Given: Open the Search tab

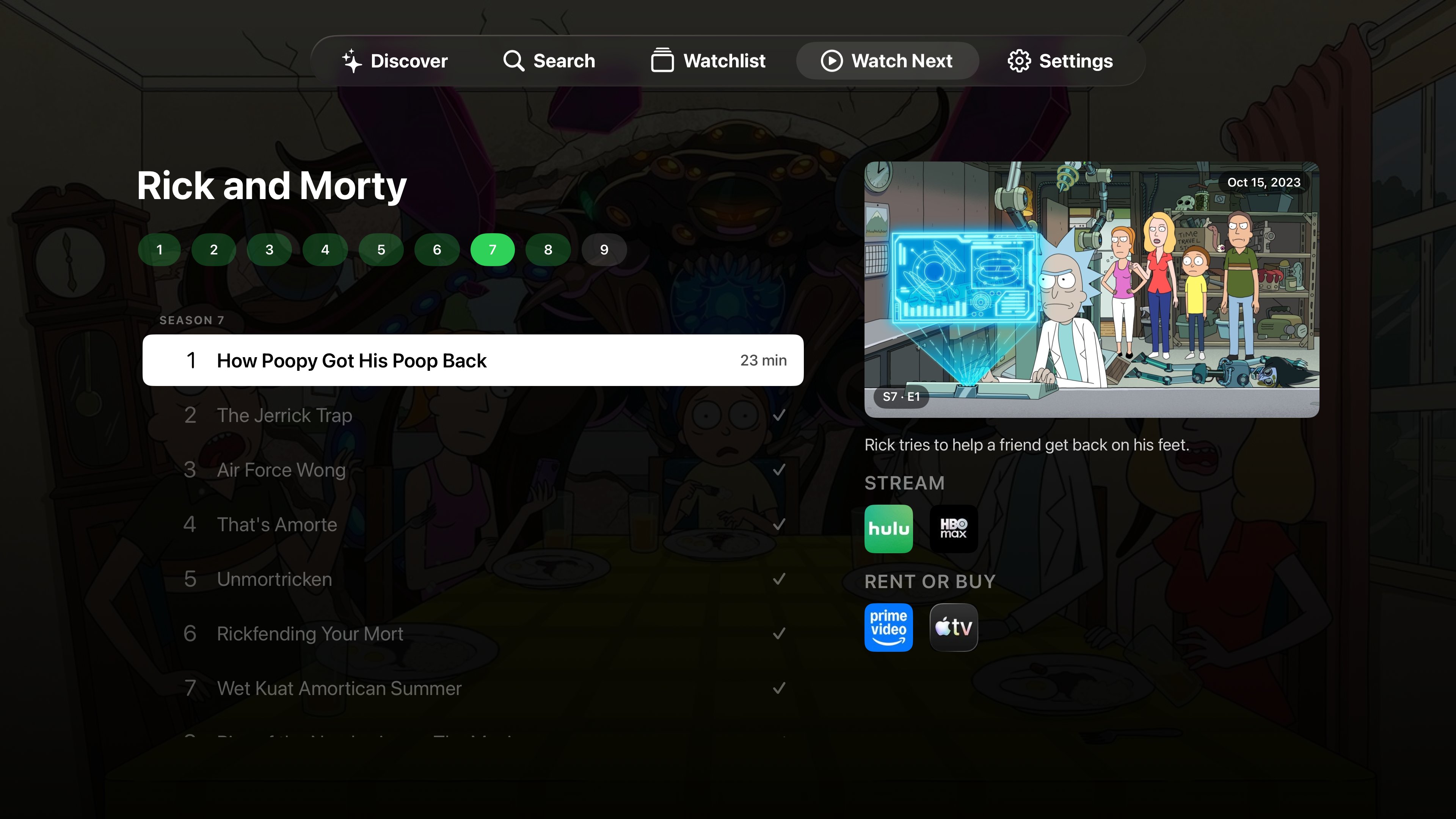Looking at the screenshot, I should point(549,61).
